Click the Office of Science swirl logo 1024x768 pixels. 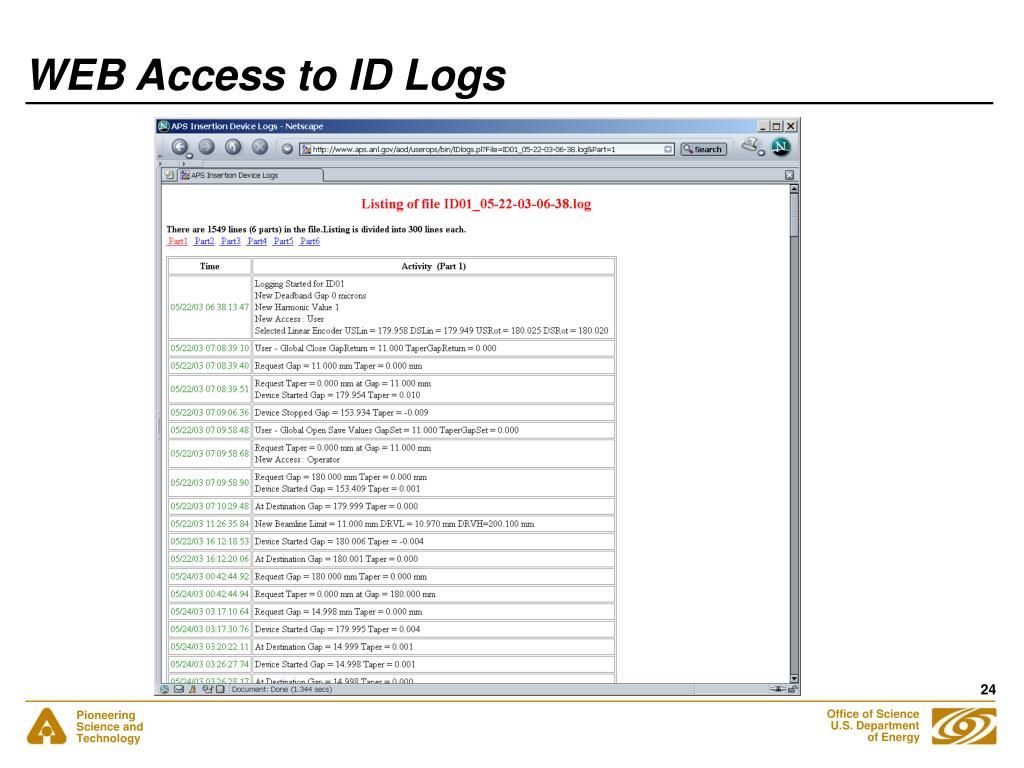pyautogui.click(x=964, y=726)
